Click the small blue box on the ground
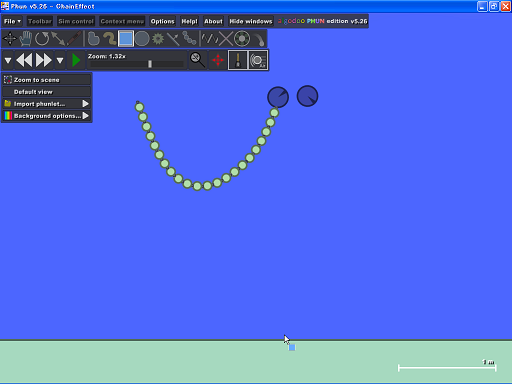This screenshot has height=384, width=512. pos(292,348)
